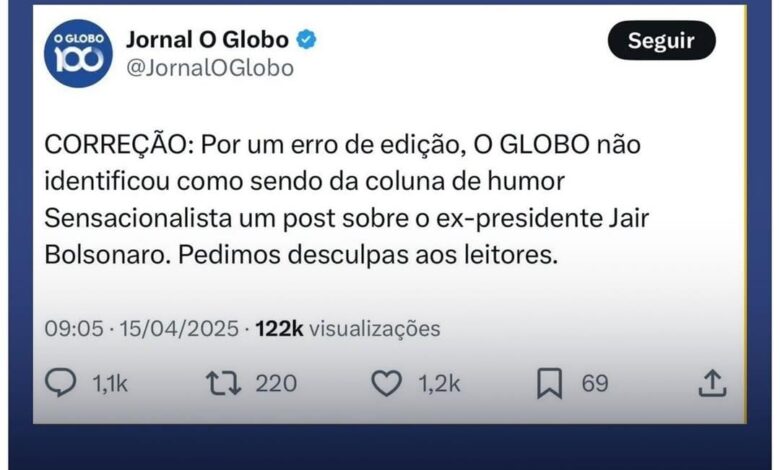The width and height of the screenshot is (780, 470).
Task: Like the post with heart icon
Action: (385, 383)
